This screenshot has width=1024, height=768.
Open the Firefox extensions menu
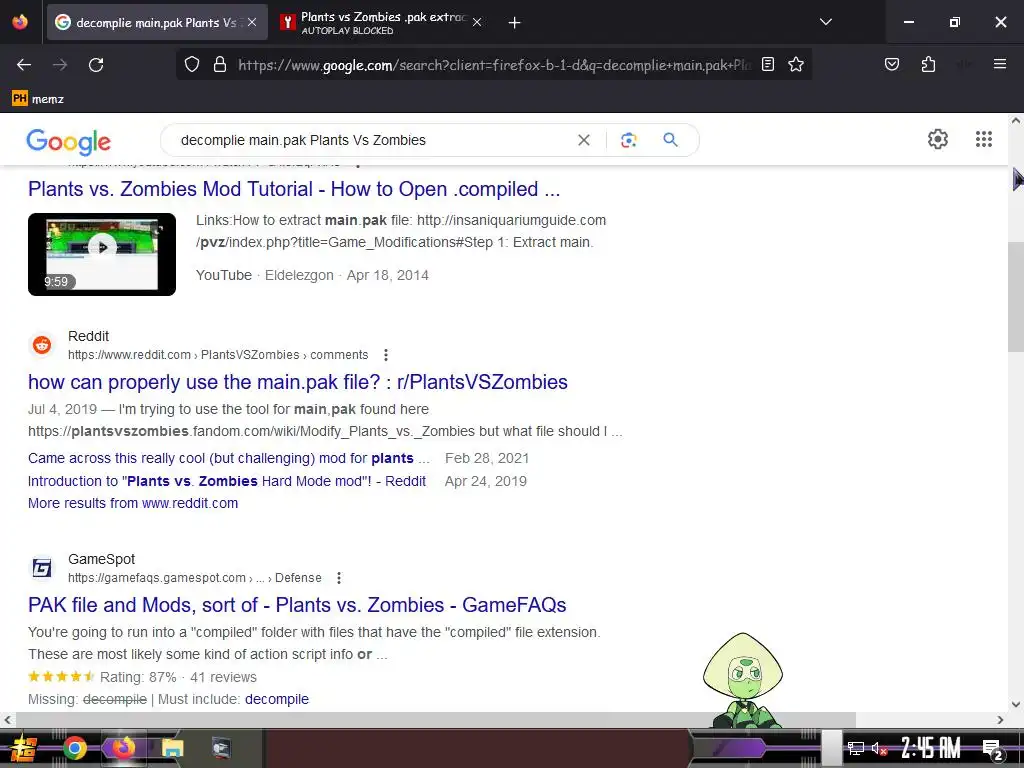click(928, 64)
